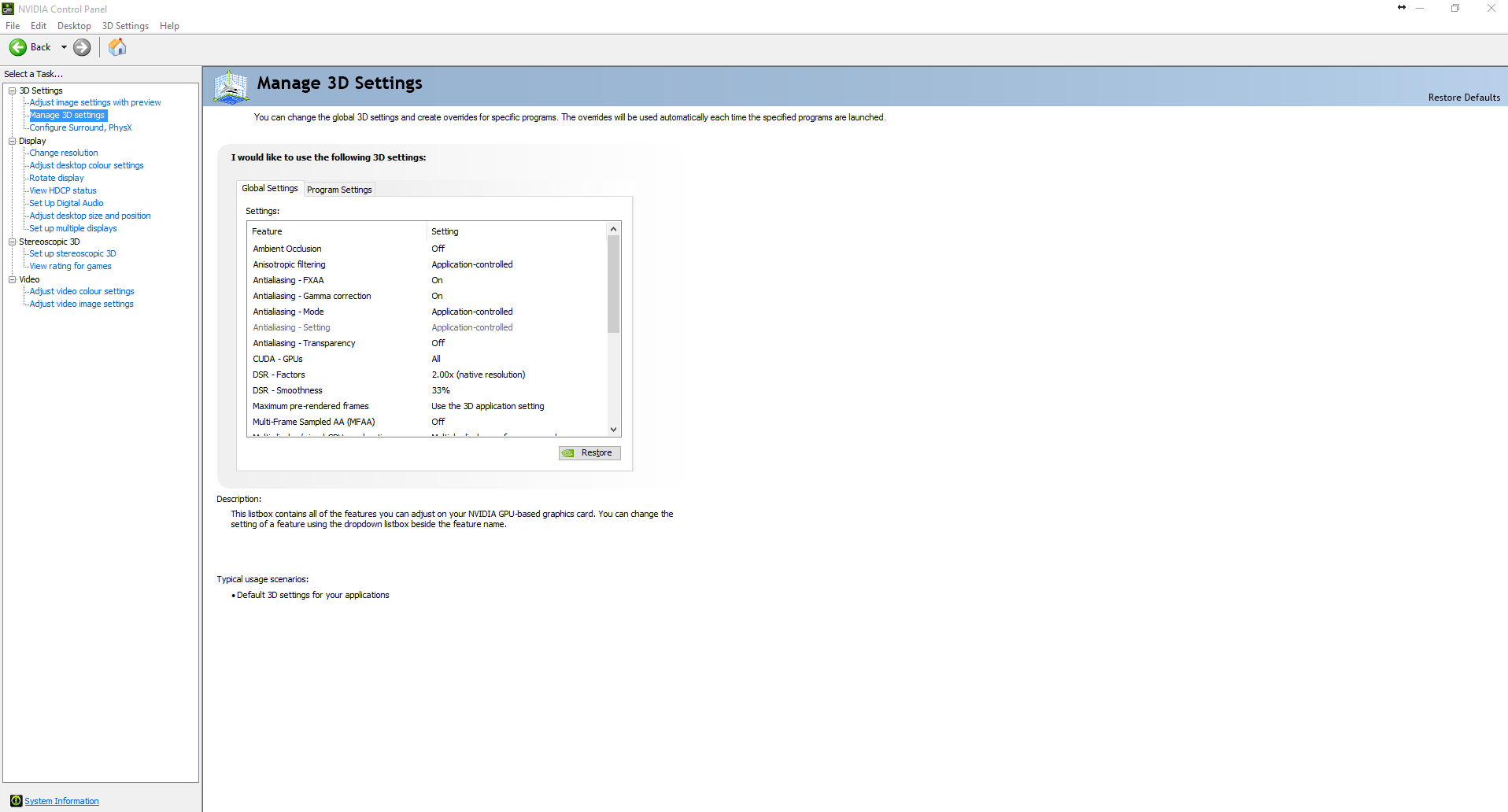
Task: Open Change resolution task
Action: tap(64, 153)
